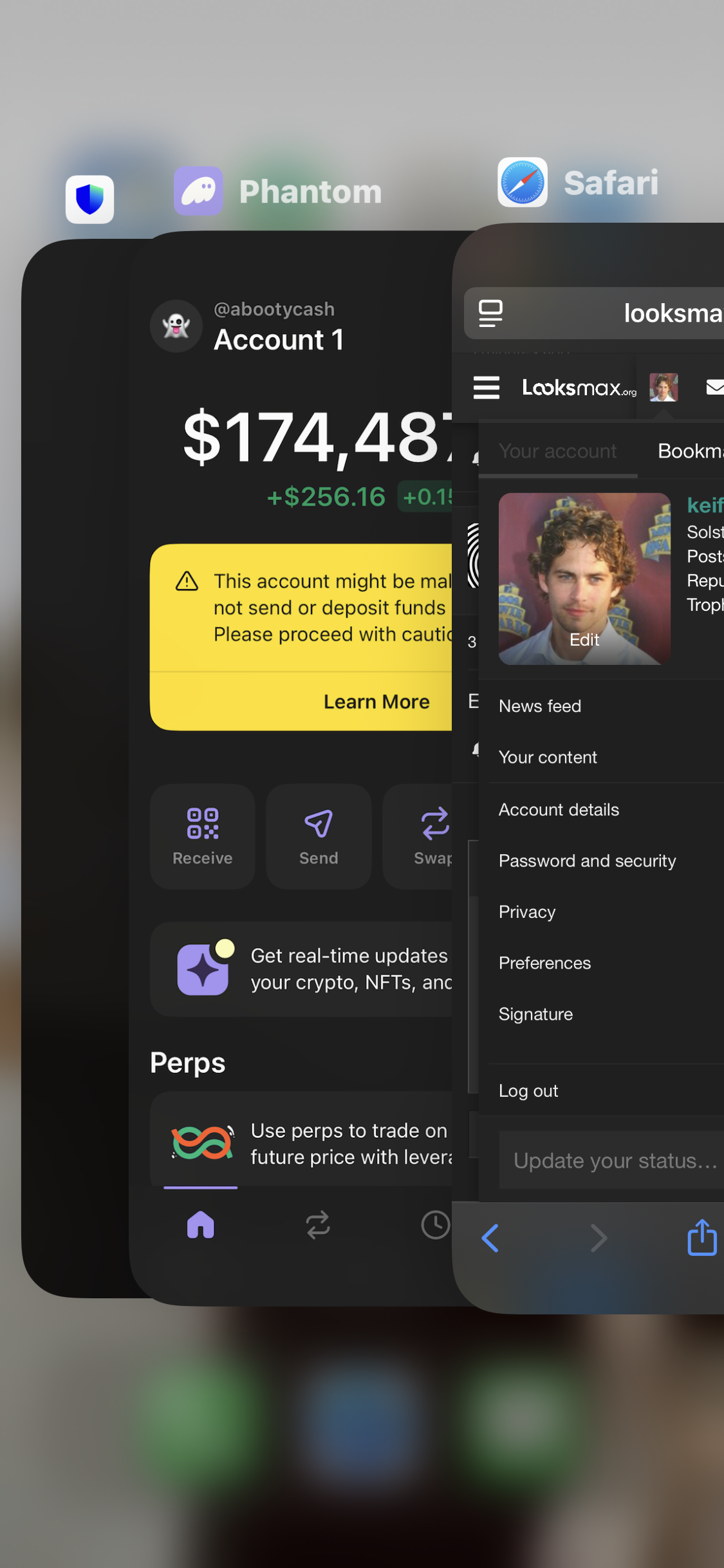Select Password and security menu item
Image resolution: width=724 pixels, height=1568 pixels.
pos(588,861)
